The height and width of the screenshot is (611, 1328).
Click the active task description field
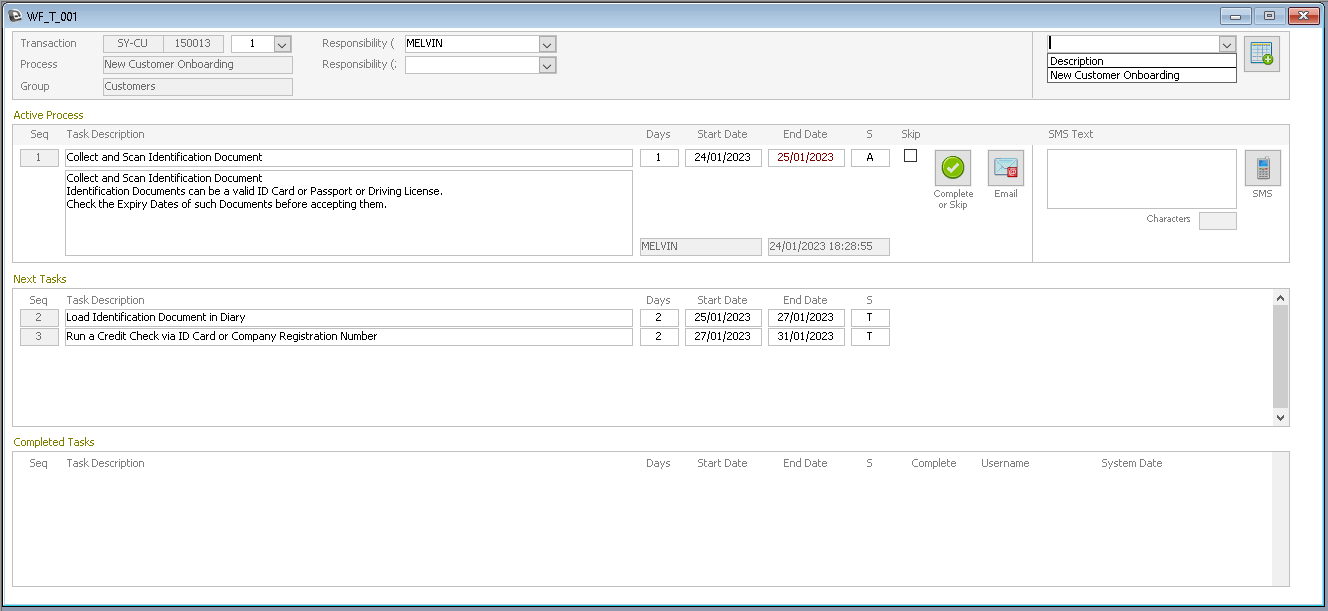(x=349, y=157)
